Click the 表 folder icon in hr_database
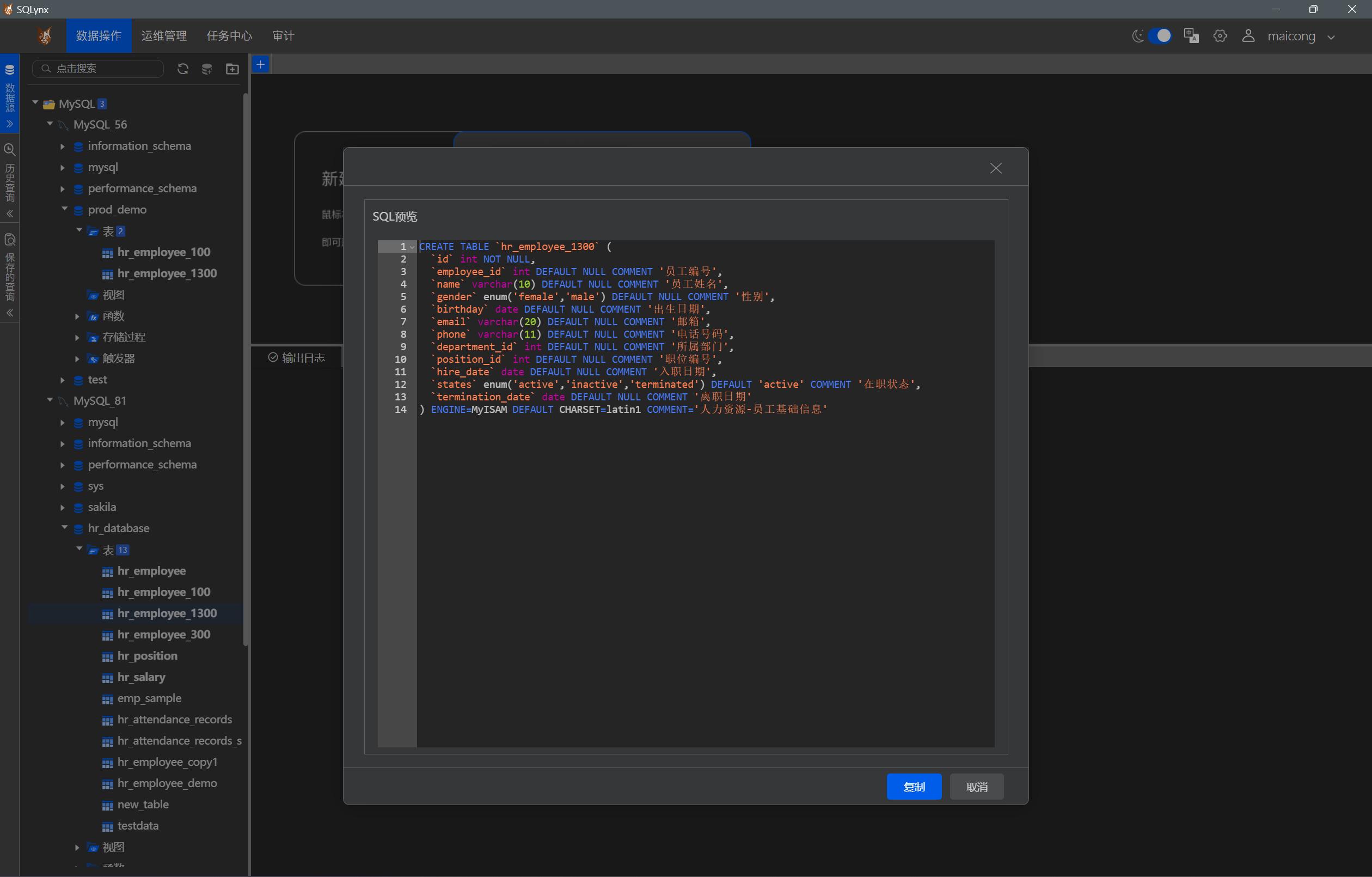Image resolution: width=1372 pixels, height=877 pixels. pos(93,550)
